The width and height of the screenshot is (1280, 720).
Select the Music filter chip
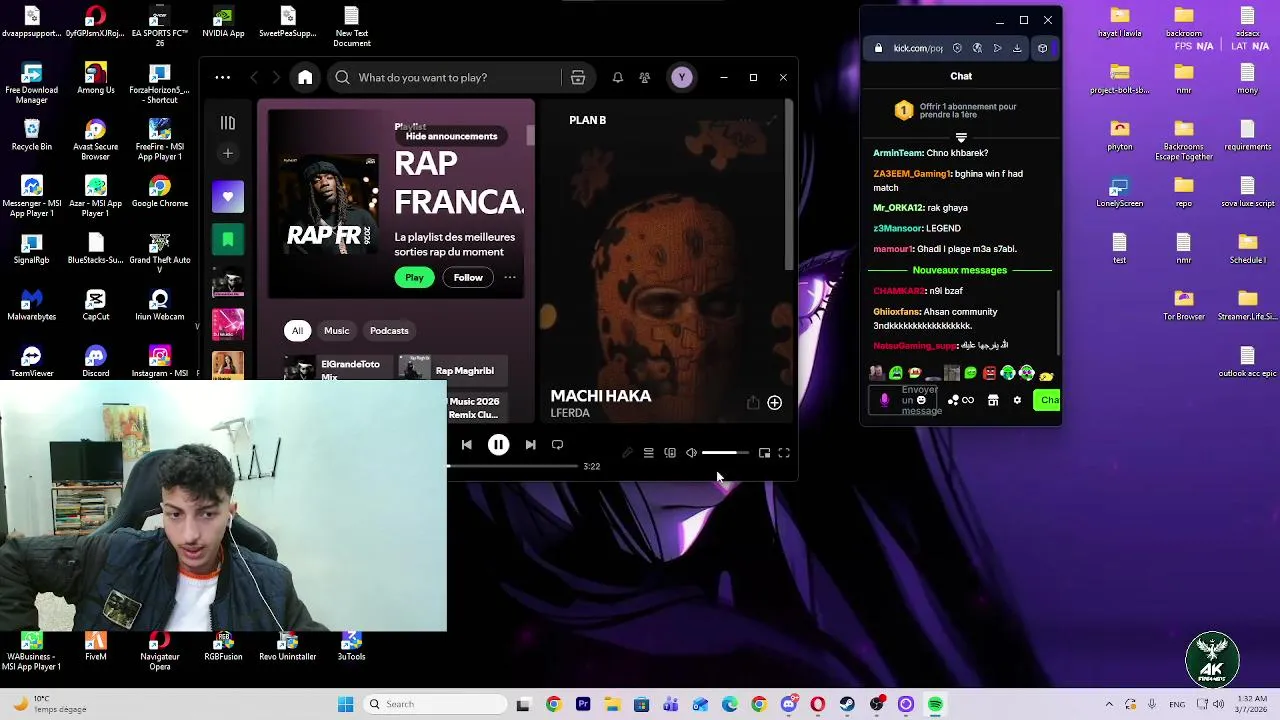tap(337, 331)
